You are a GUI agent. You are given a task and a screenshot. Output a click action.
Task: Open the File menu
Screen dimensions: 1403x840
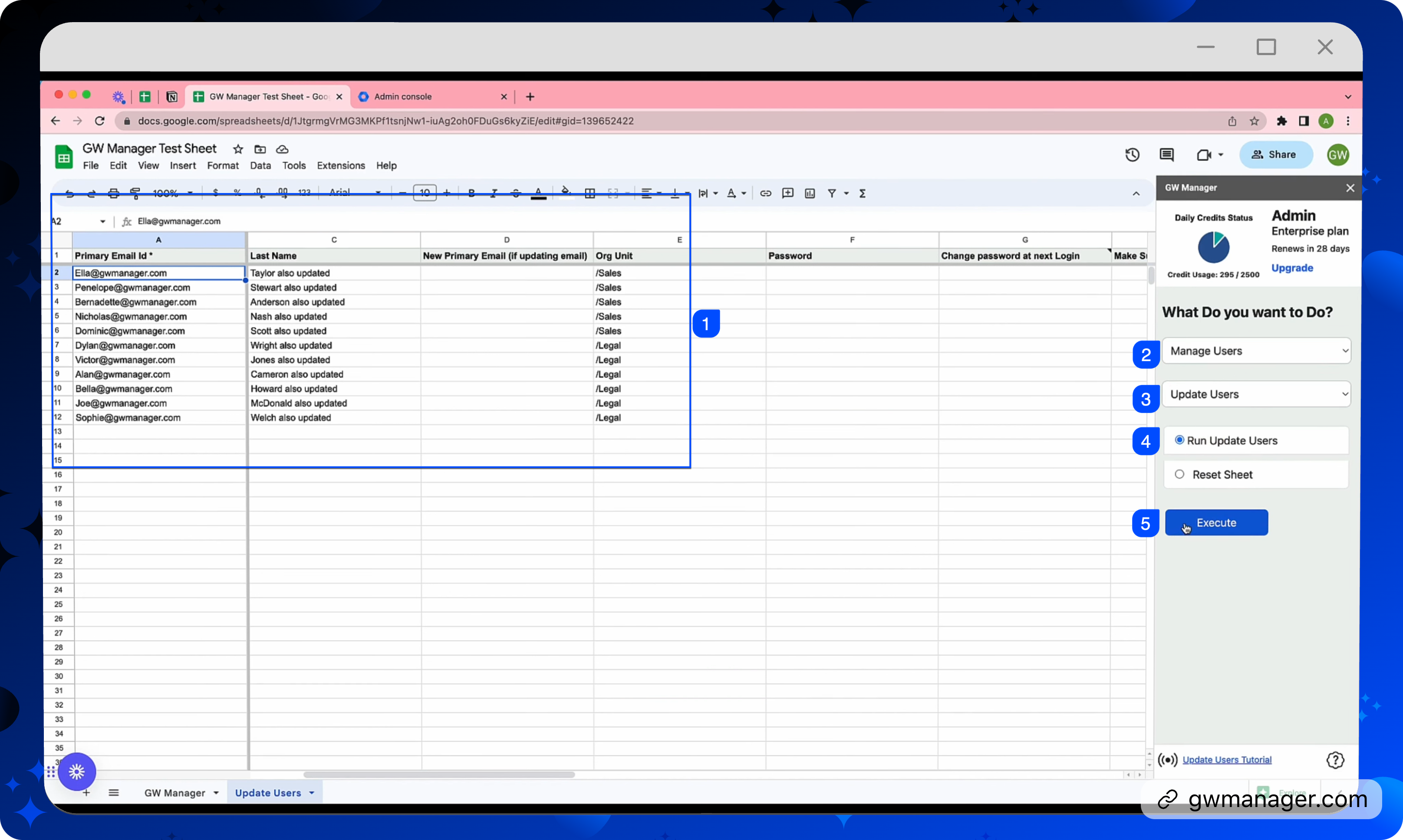click(91, 165)
